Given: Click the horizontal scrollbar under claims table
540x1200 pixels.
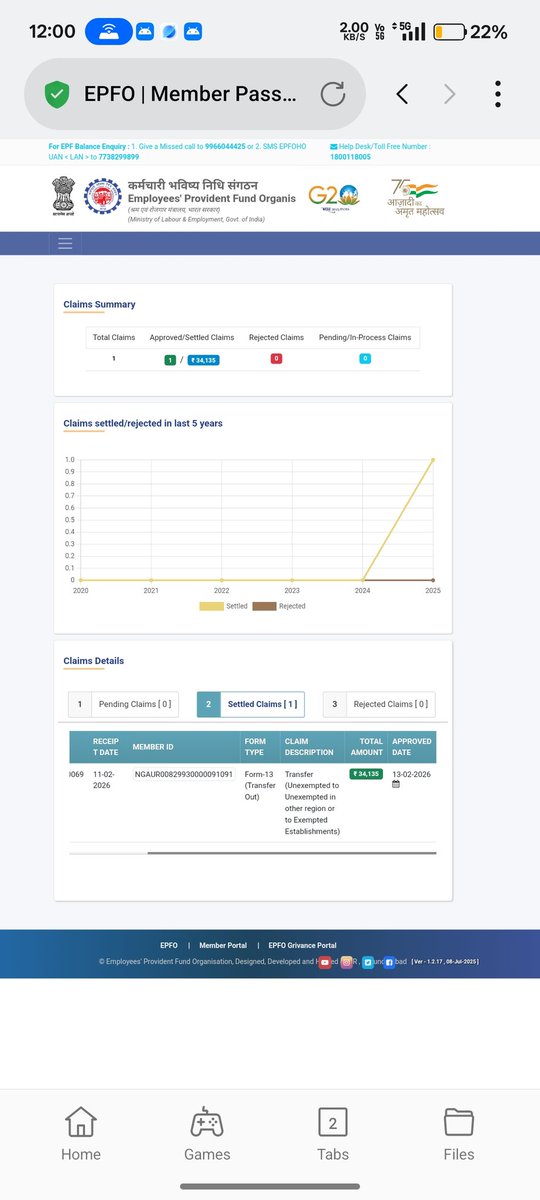Looking at the screenshot, I should (291, 853).
